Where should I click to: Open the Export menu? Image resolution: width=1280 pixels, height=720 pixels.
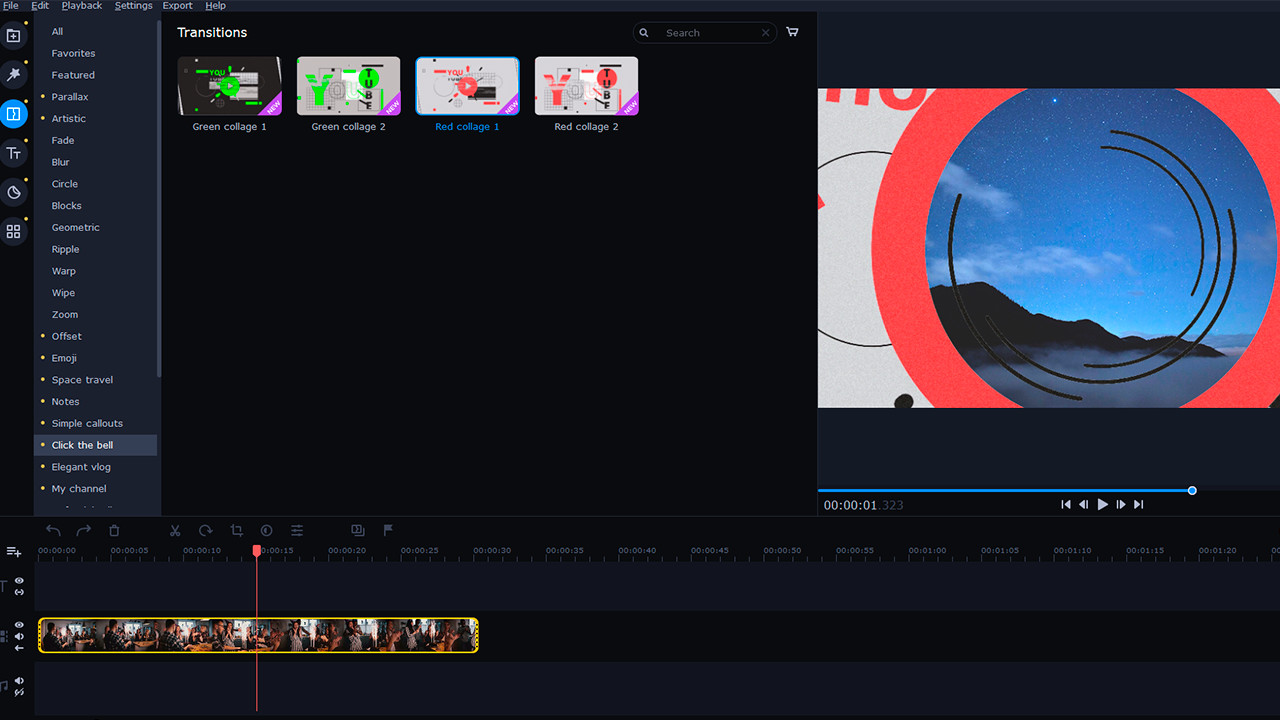pos(177,5)
